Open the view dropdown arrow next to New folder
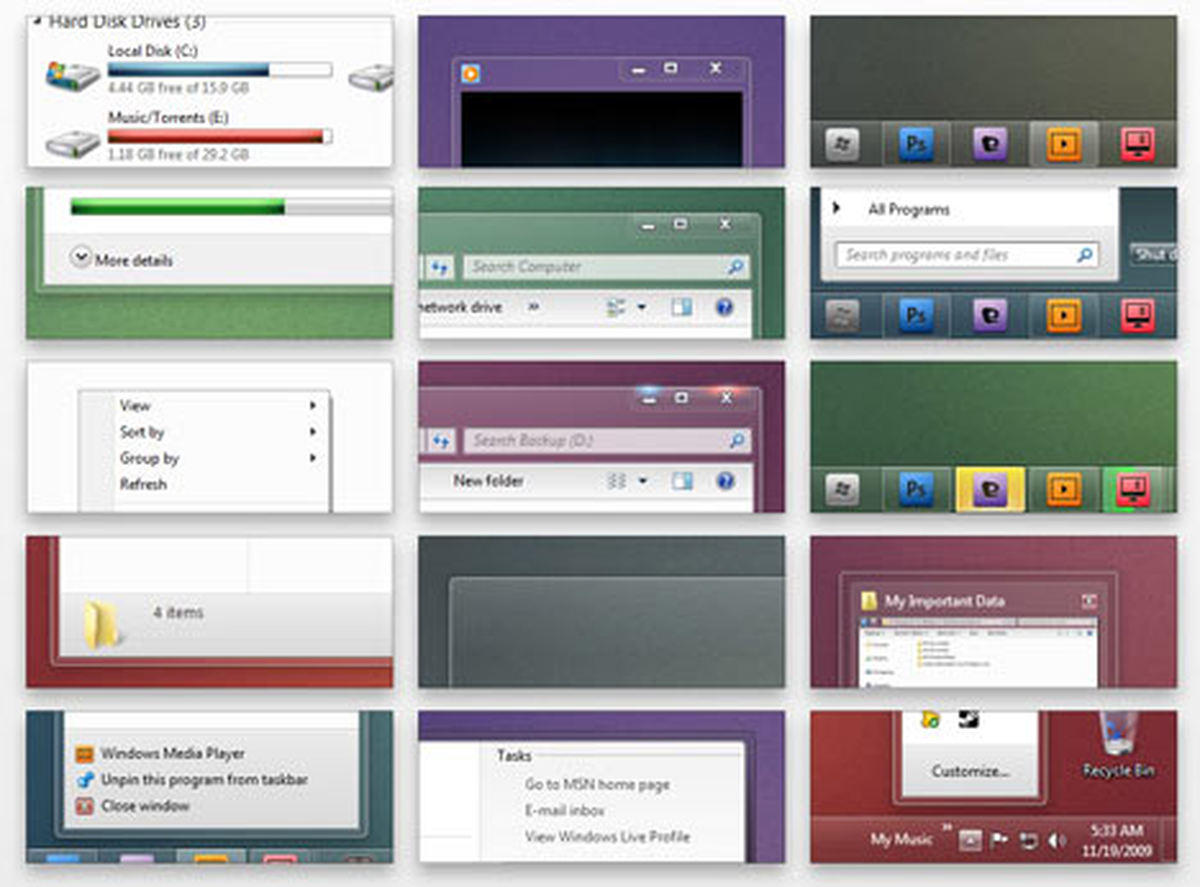 (x=642, y=482)
